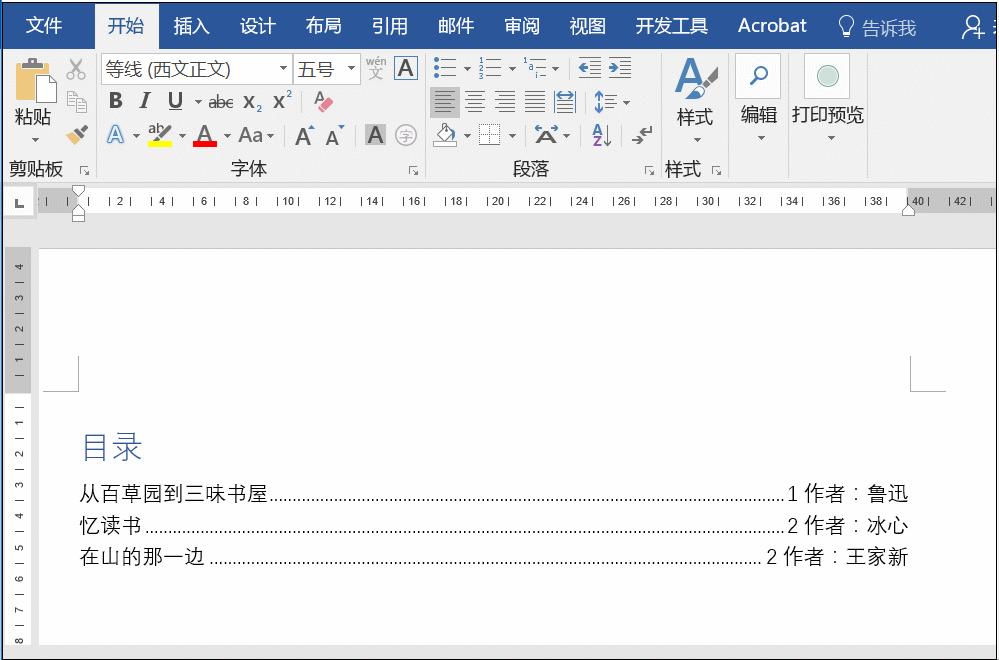Apply strikethrough formatting icon
Viewport: 999px width, 660px height.
tap(221, 101)
